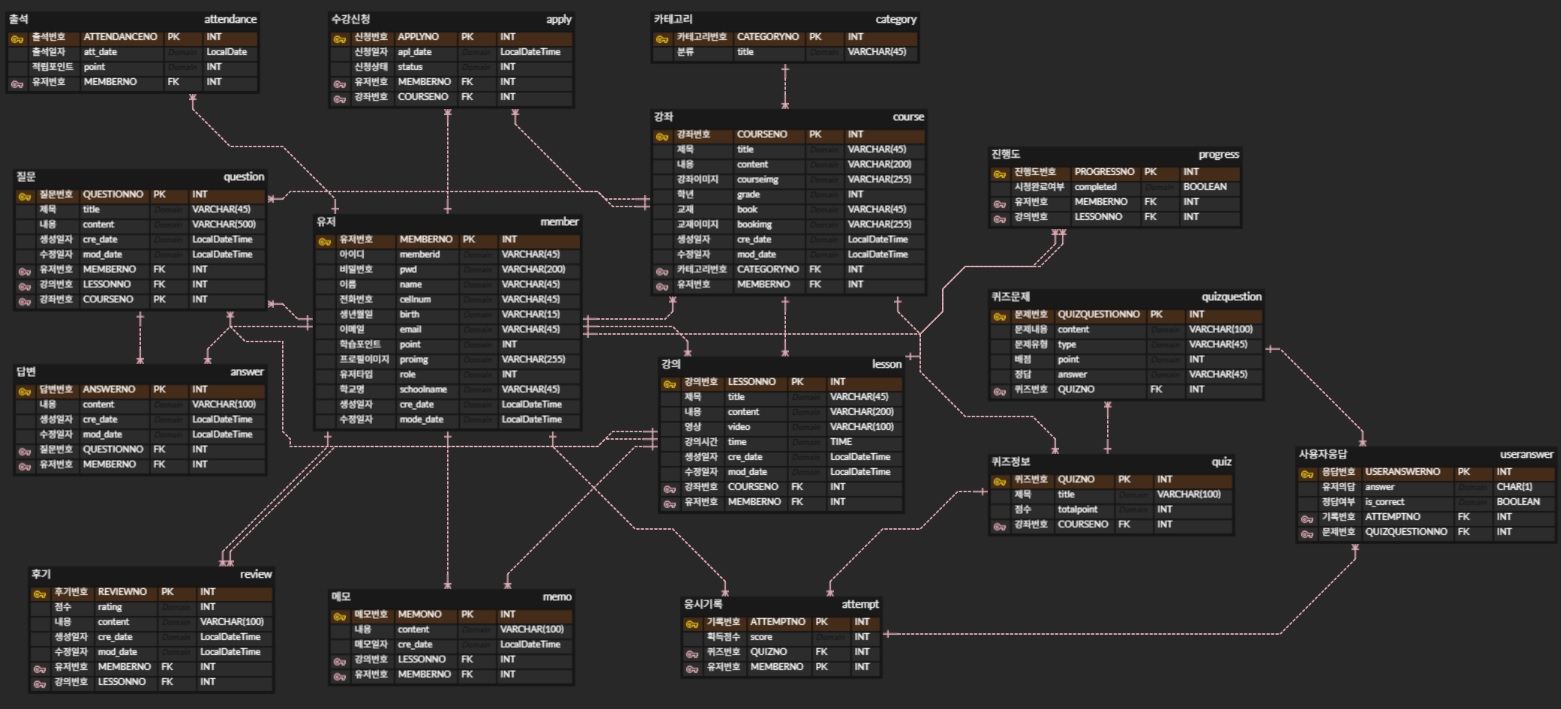1561x709 pixels.
Task: Click the primary key icon in attendance table
Action: coord(17,38)
